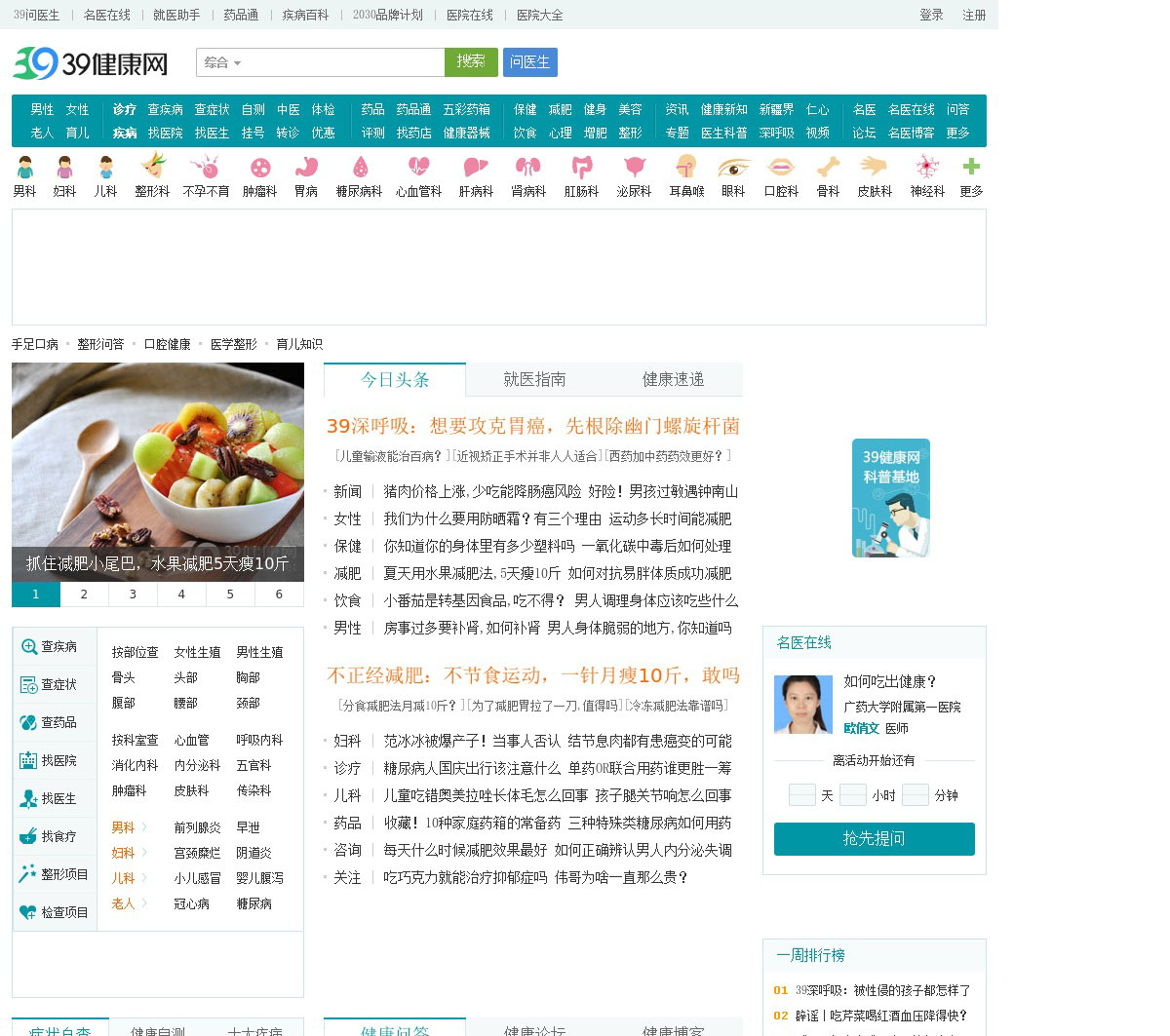
Task: Click the 抢先提问 button
Action: pyautogui.click(x=875, y=839)
